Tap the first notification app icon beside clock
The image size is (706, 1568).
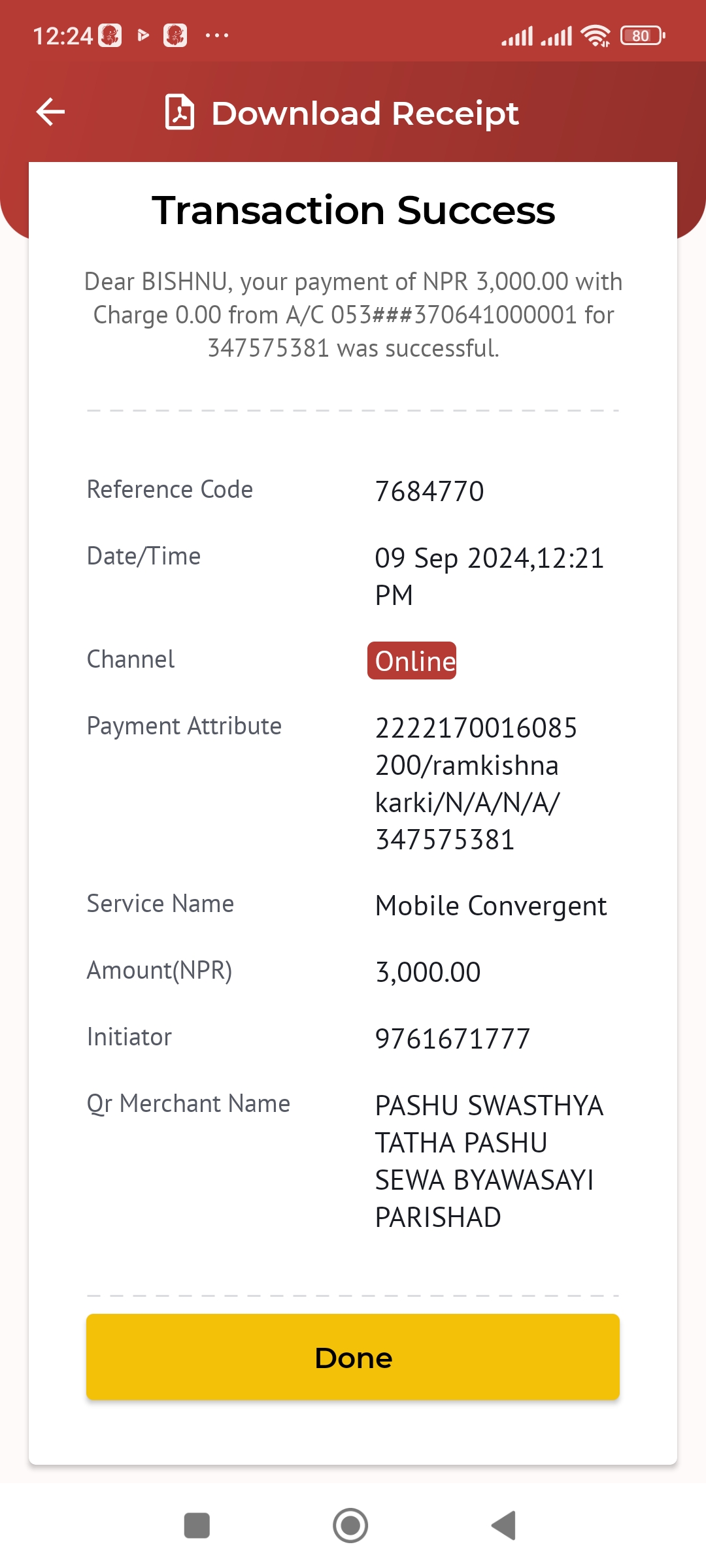click(110, 35)
